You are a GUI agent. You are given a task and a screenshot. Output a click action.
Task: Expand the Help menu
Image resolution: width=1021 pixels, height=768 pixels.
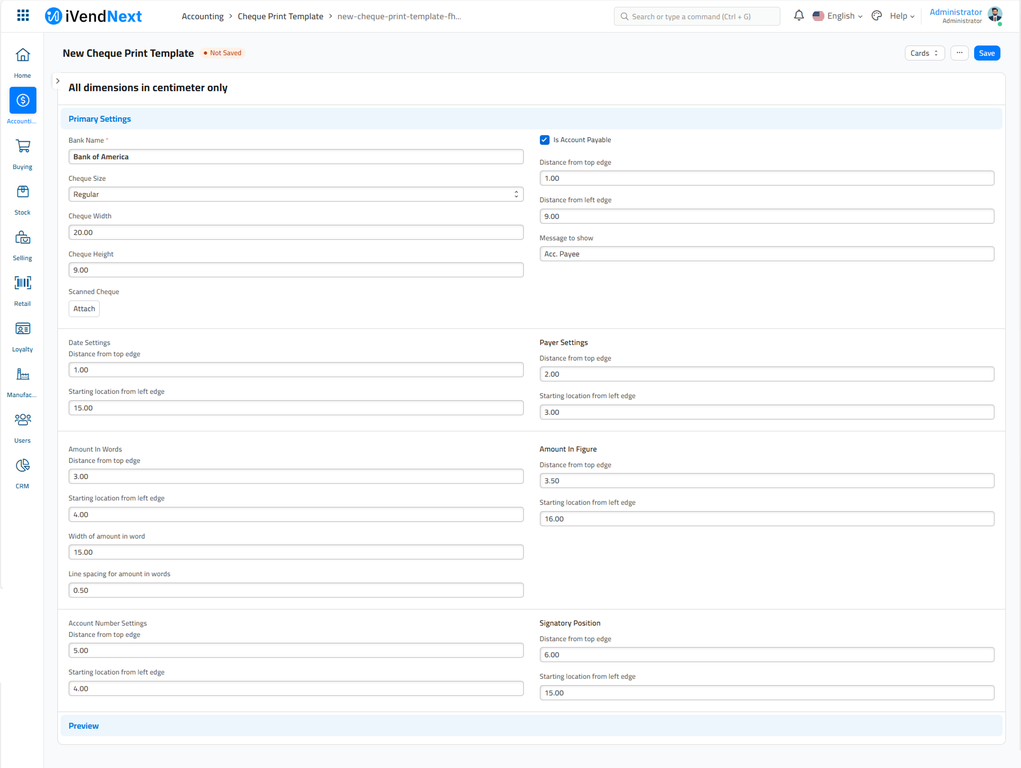coord(902,16)
